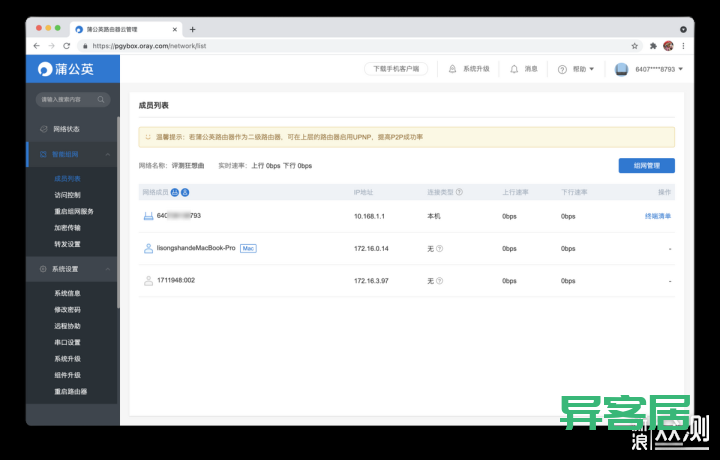Screen dimensions: 720x460
Task: Click the Mac tag next to lisongshandeMacBook-Pro
Action: (x=248, y=248)
